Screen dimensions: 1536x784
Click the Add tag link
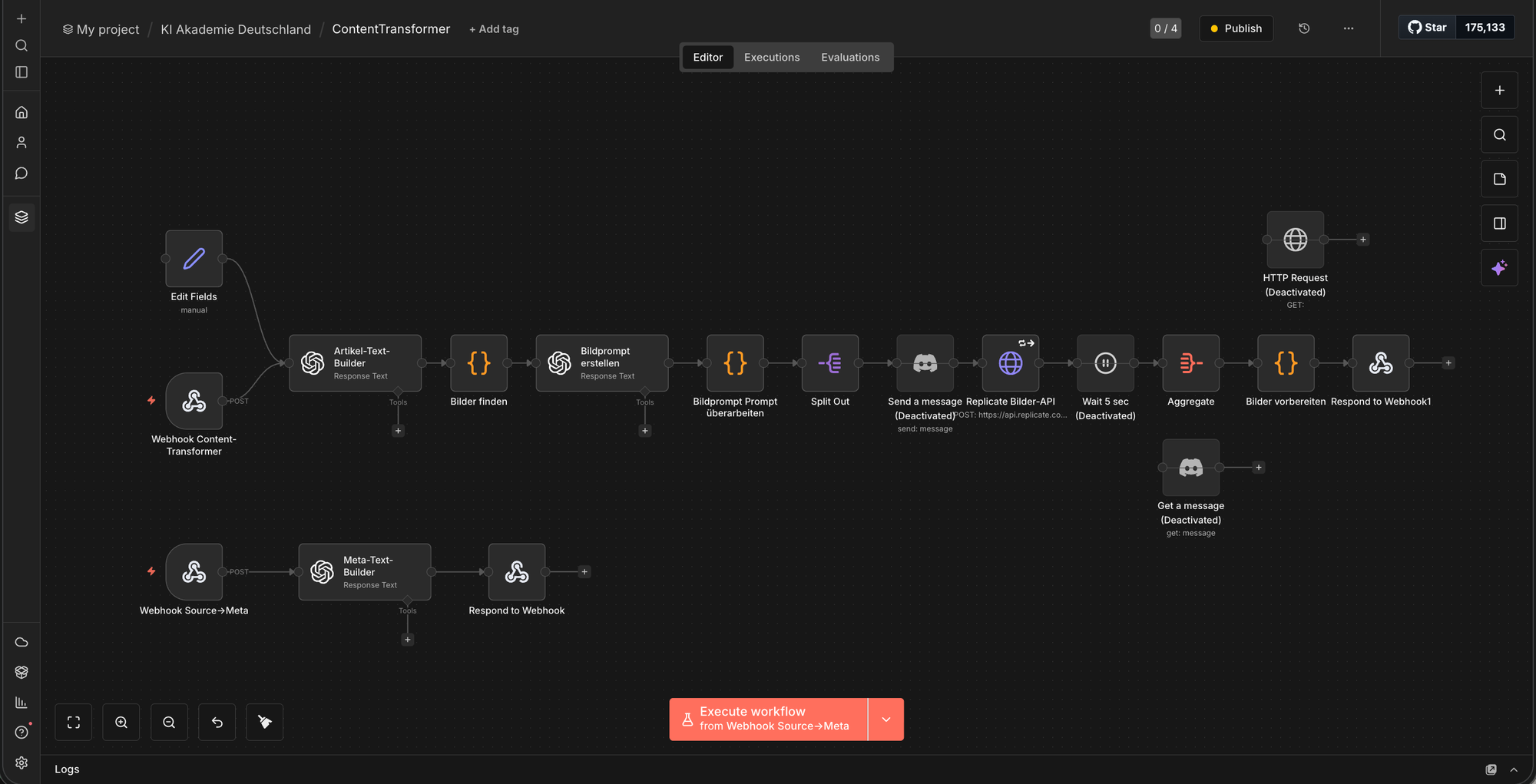(x=494, y=29)
